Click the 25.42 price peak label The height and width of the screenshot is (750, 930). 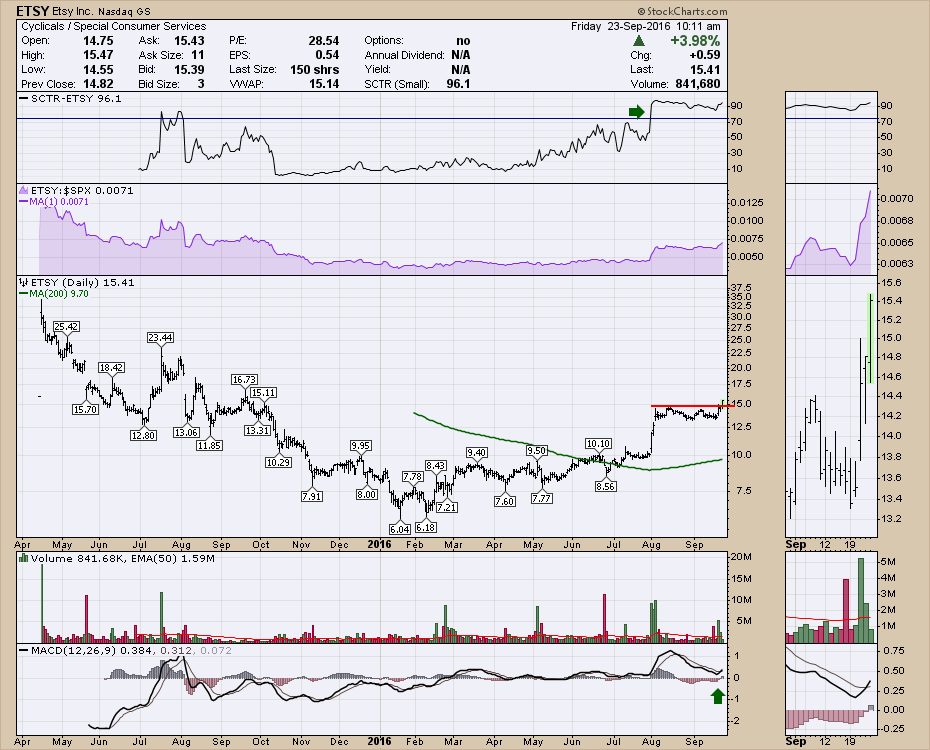66,327
